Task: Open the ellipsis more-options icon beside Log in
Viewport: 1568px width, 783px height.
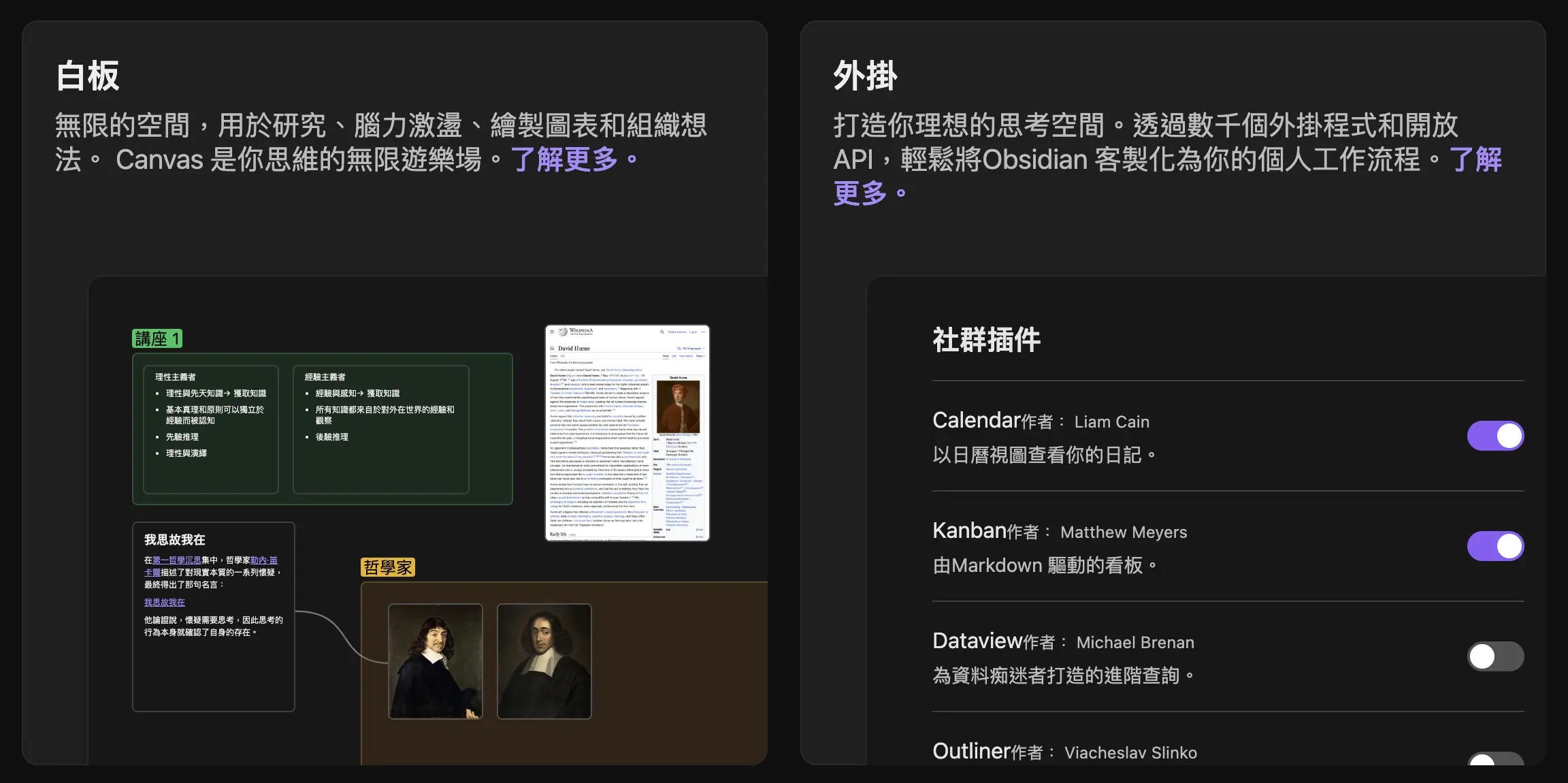Action: point(703,332)
